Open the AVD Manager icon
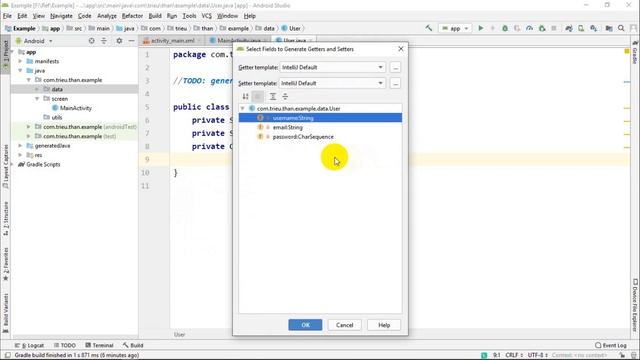This screenshot has height=360, width=640. tap(581, 28)
